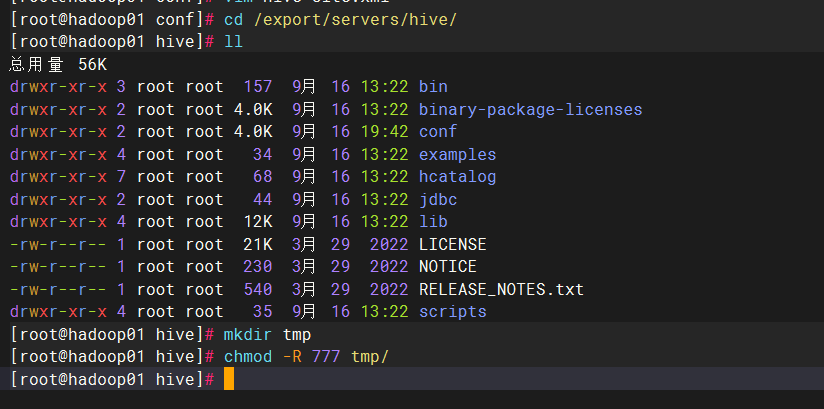The image size is (824, 409).
Task: Click the LICENSE file name
Action: pyautogui.click(x=452, y=244)
